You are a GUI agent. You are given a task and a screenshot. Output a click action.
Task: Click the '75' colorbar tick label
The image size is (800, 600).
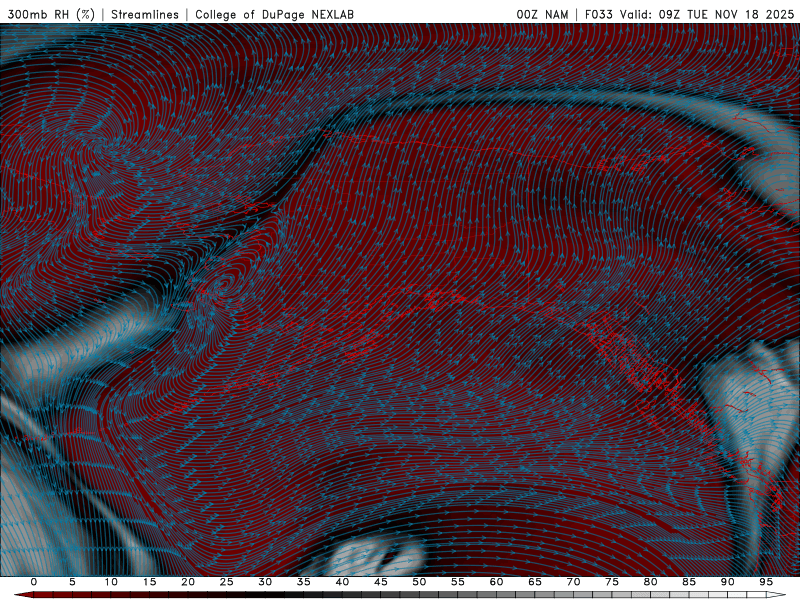[612, 582]
